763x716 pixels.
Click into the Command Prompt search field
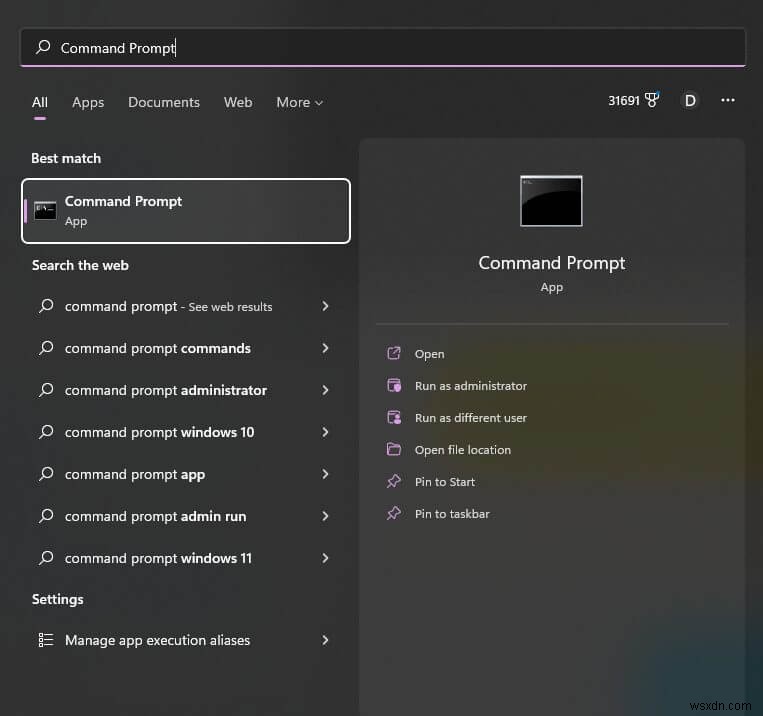pos(382,47)
